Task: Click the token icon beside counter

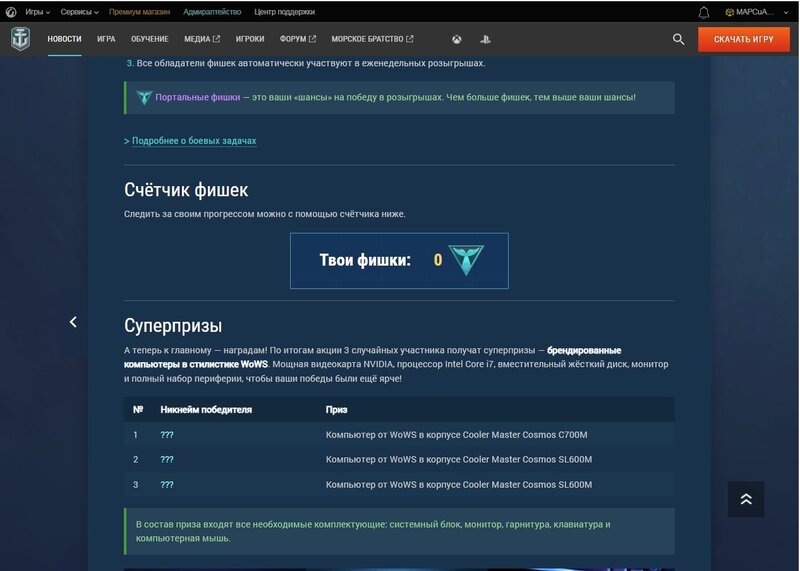Action: (466, 260)
